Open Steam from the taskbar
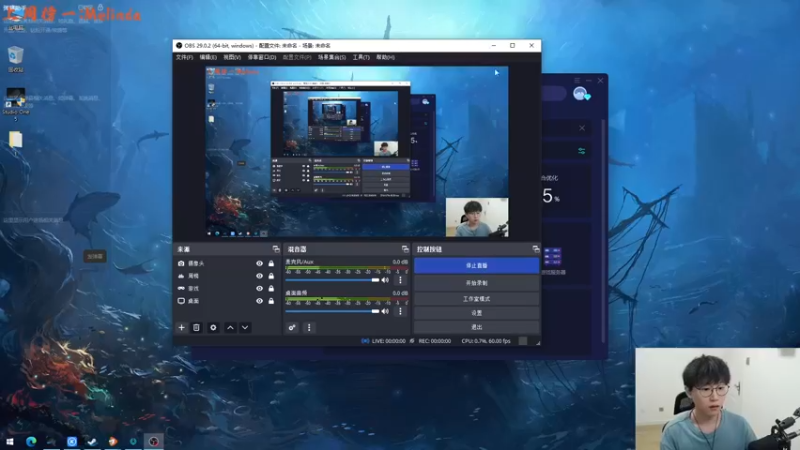The width and height of the screenshot is (800, 450). (x=92, y=441)
